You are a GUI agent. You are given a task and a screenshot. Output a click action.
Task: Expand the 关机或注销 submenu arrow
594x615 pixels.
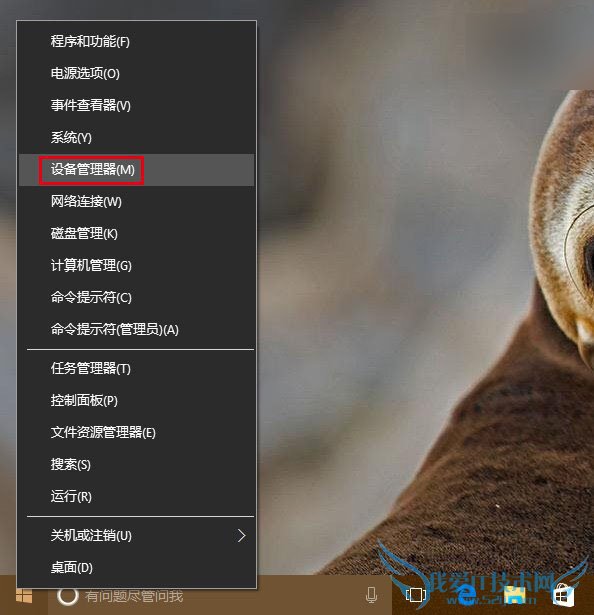(x=242, y=536)
